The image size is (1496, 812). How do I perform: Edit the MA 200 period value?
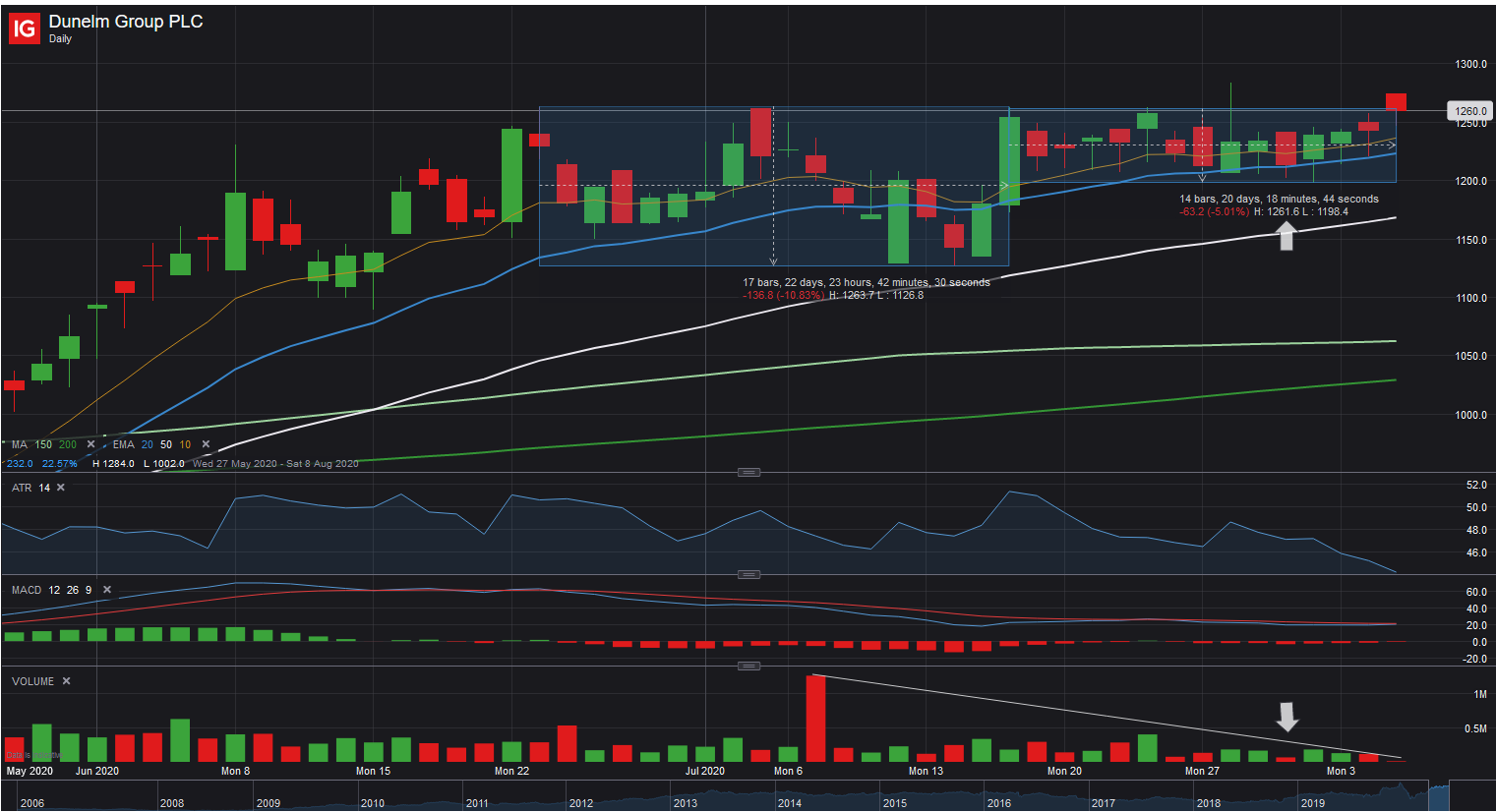tap(67, 444)
